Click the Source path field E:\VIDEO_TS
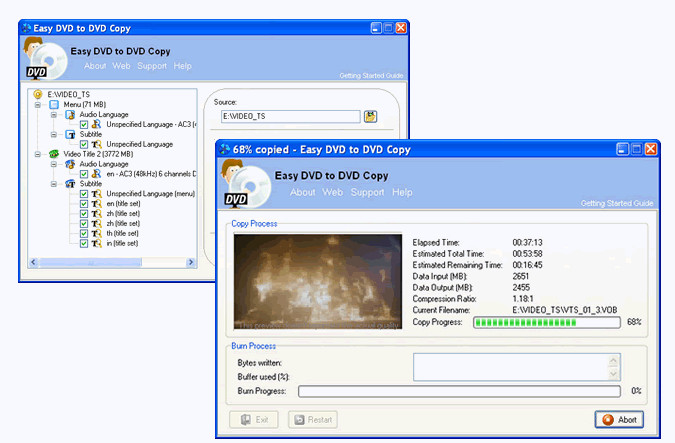This screenshot has width=675, height=443. (291, 116)
